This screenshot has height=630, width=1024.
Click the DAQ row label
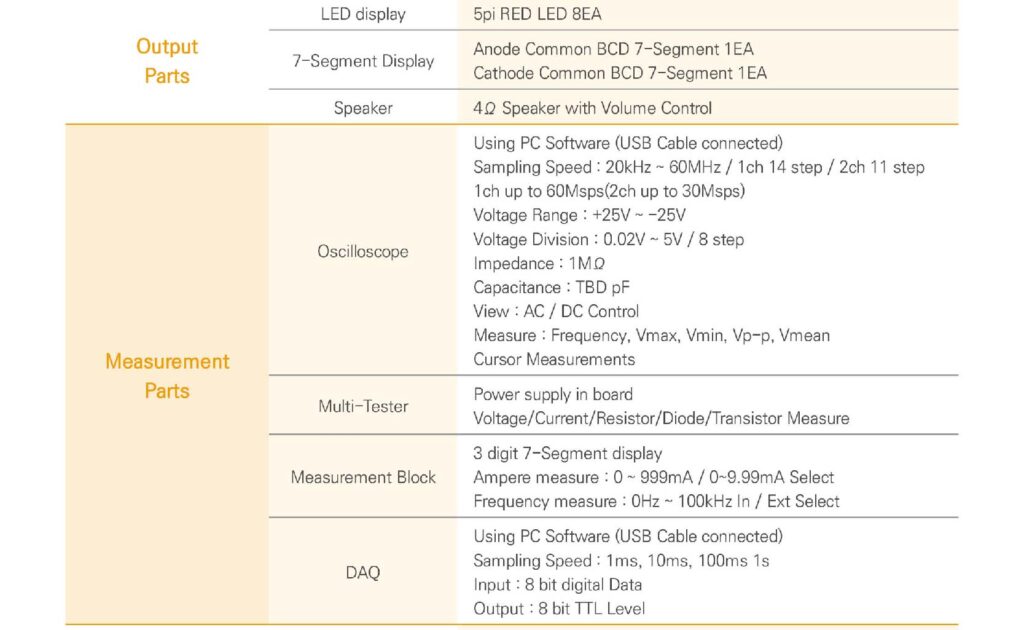362,573
